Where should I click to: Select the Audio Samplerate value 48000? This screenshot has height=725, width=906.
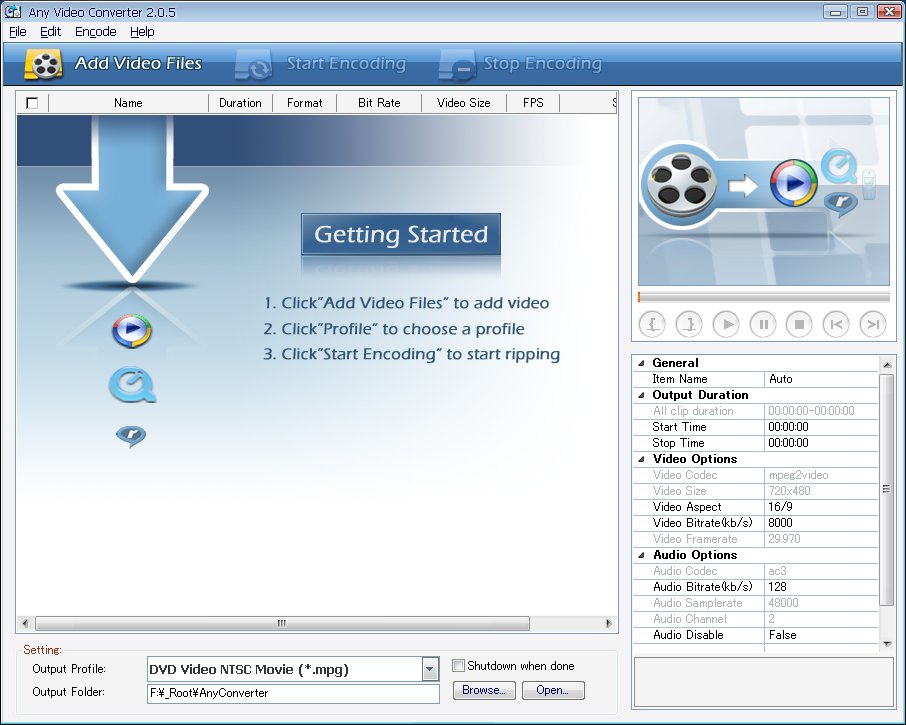(x=820, y=603)
